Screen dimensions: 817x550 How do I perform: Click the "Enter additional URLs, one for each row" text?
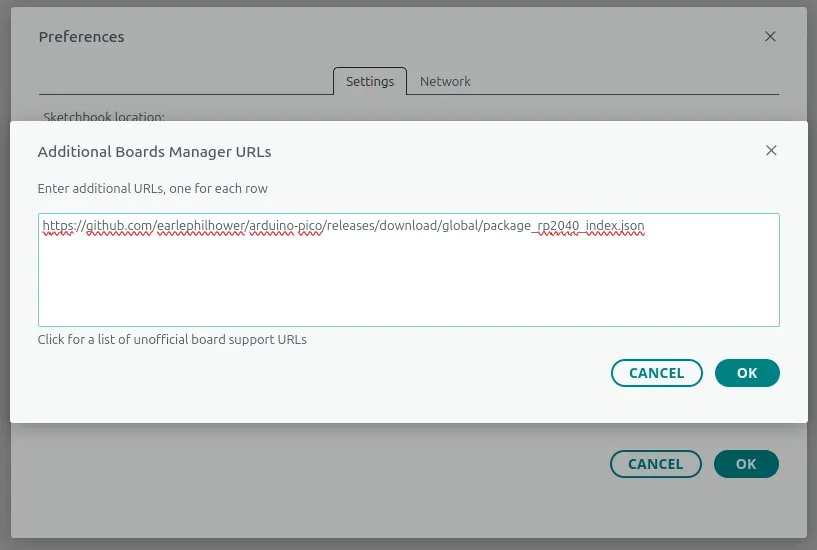152,189
